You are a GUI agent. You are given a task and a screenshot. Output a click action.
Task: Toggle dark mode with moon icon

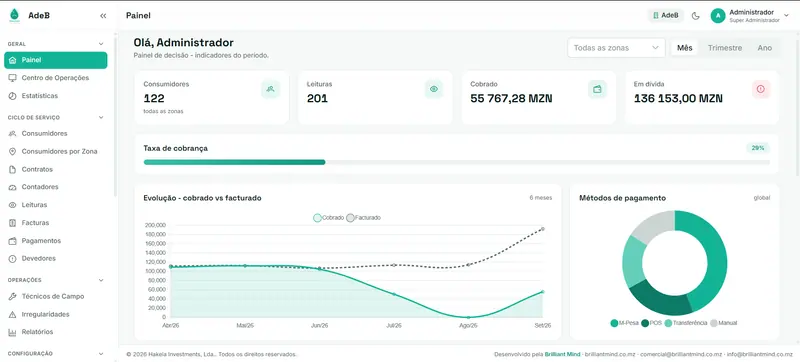[x=695, y=16]
